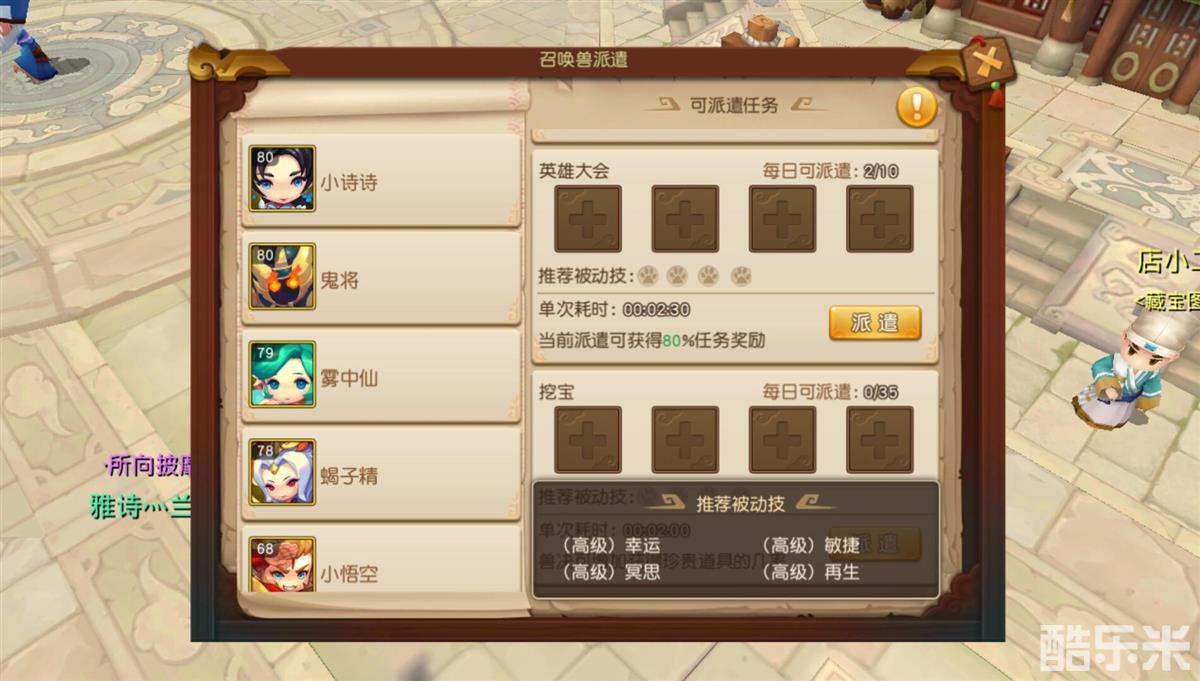The image size is (1200, 681).
Task: Choose the 鬼将 list row
Action: (x=382, y=277)
